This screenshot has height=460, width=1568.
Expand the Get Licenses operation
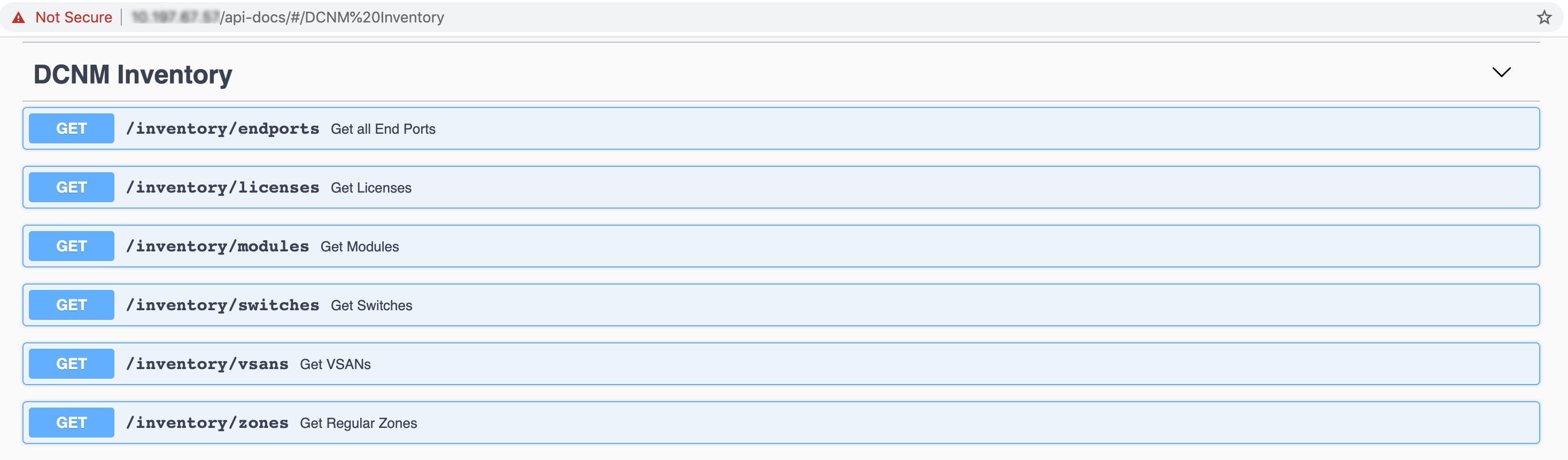[x=779, y=187]
